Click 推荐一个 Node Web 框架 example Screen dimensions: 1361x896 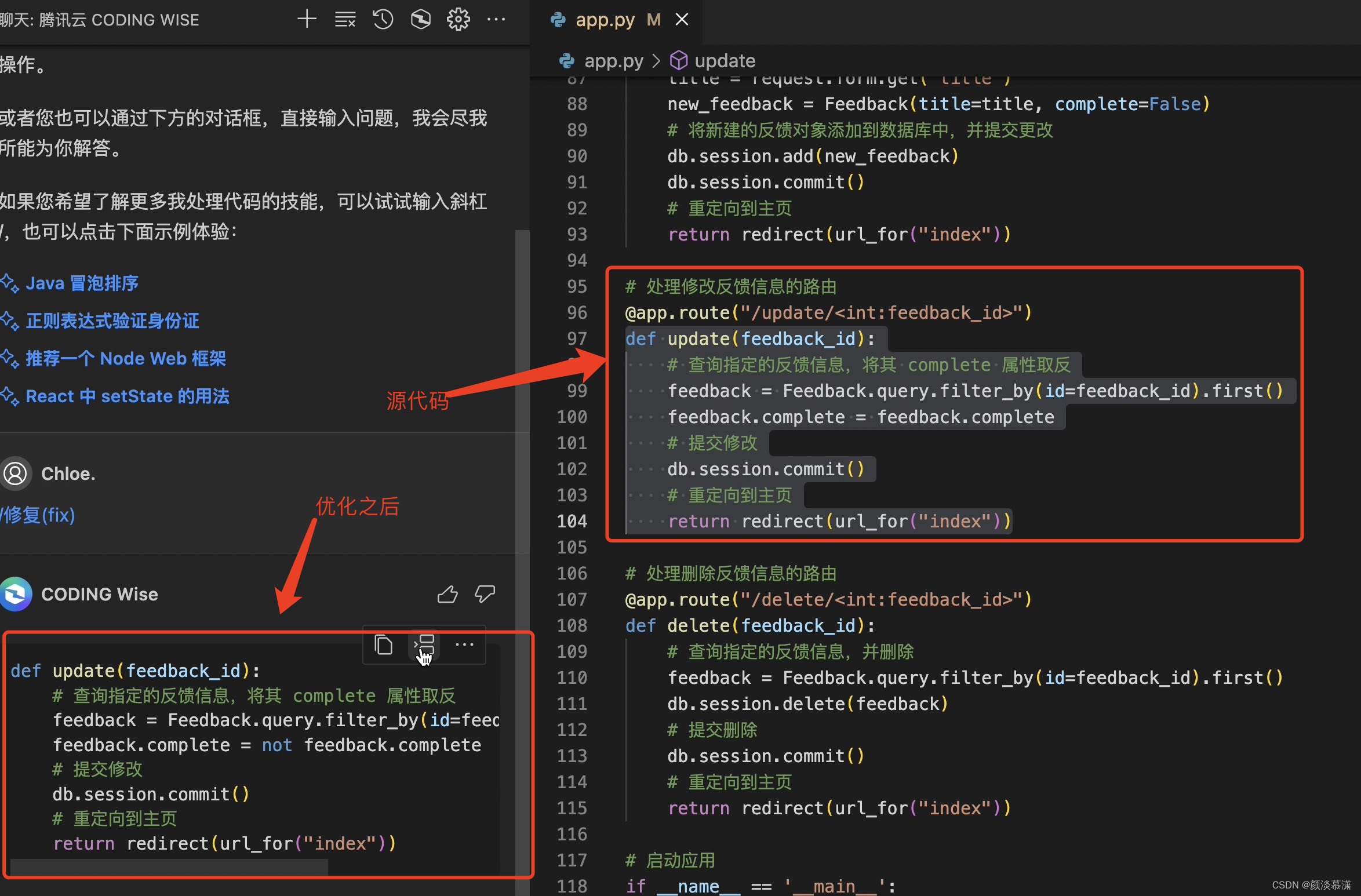click(x=126, y=359)
